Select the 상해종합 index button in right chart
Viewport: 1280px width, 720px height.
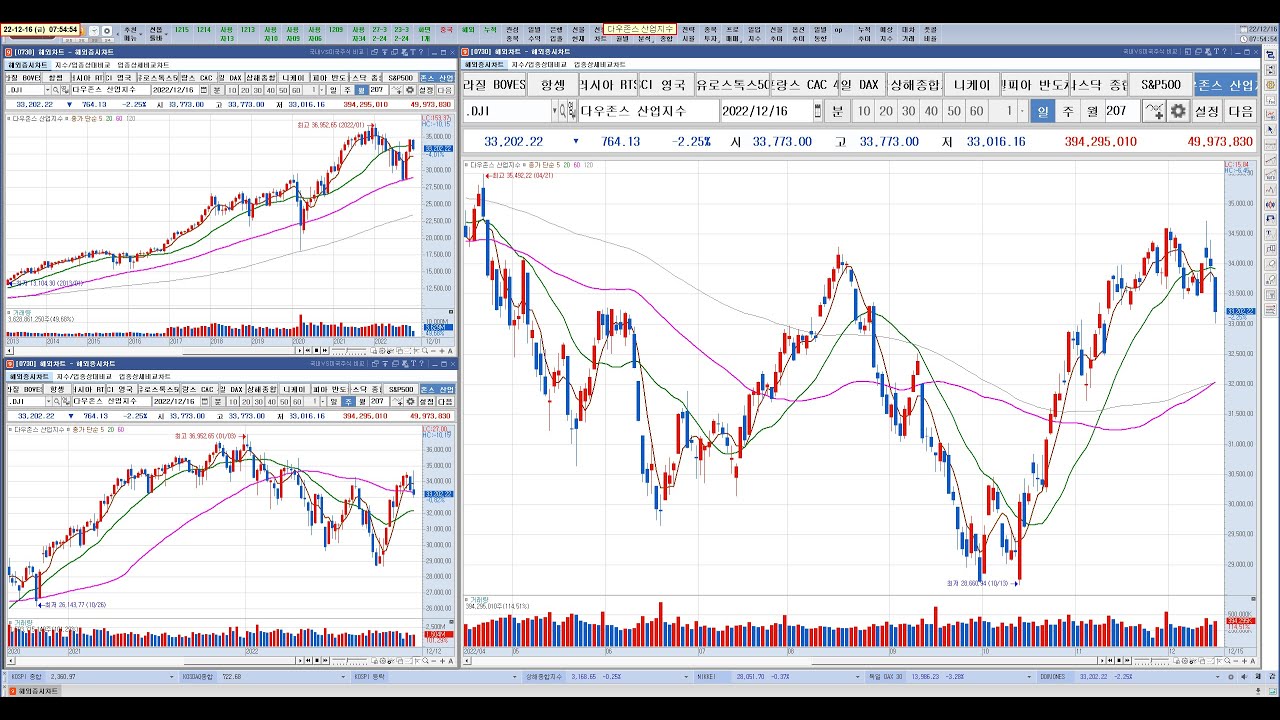tap(914, 85)
